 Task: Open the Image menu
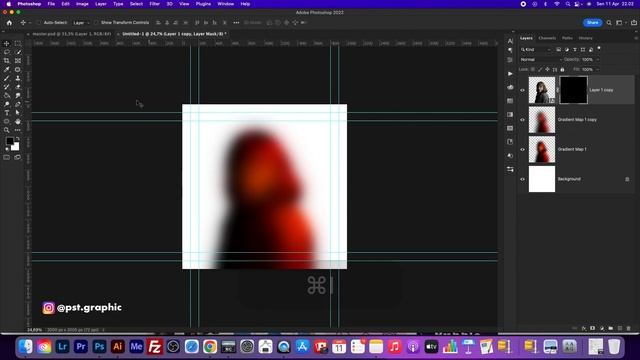pos(82,4)
